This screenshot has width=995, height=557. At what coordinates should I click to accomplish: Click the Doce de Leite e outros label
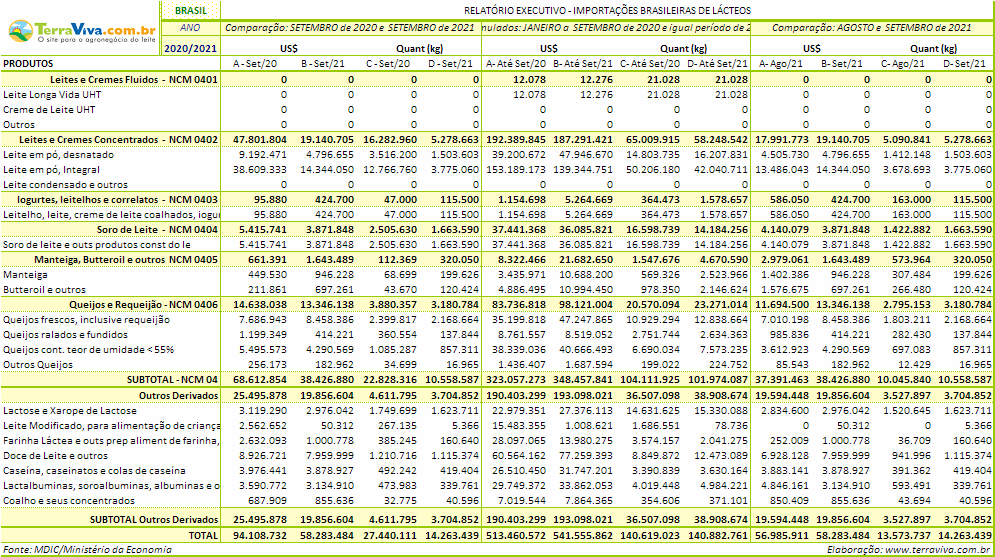coord(55,455)
